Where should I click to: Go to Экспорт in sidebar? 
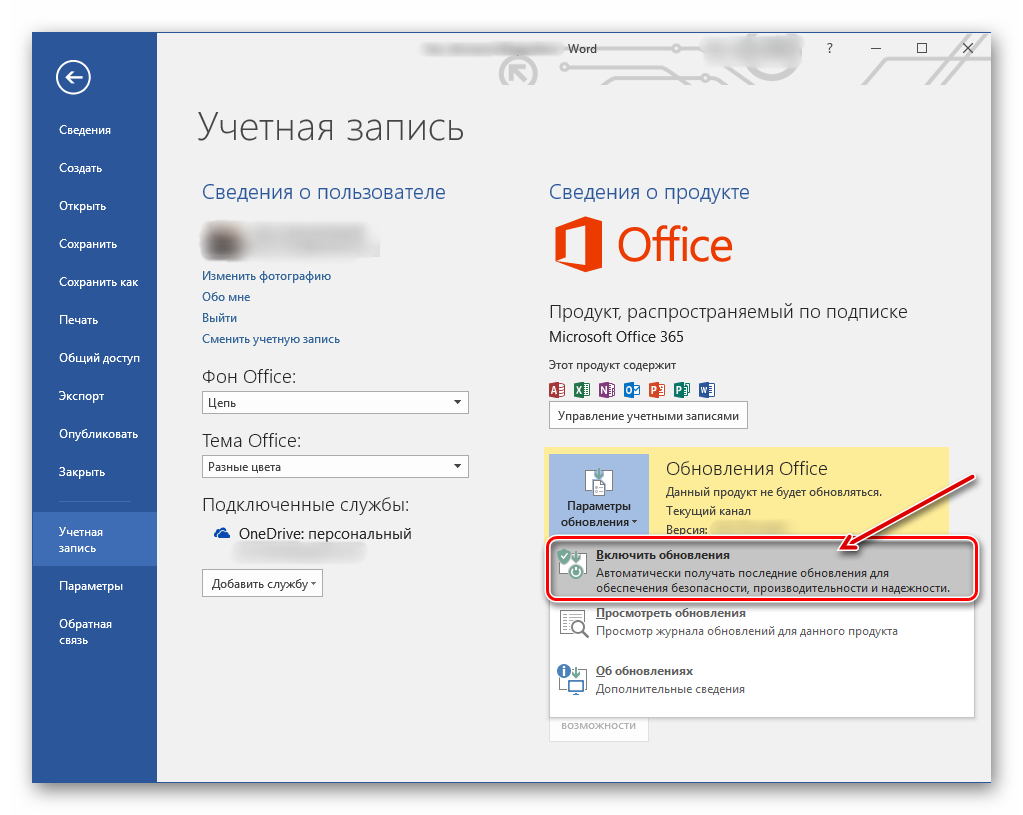click(x=81, y=396)
